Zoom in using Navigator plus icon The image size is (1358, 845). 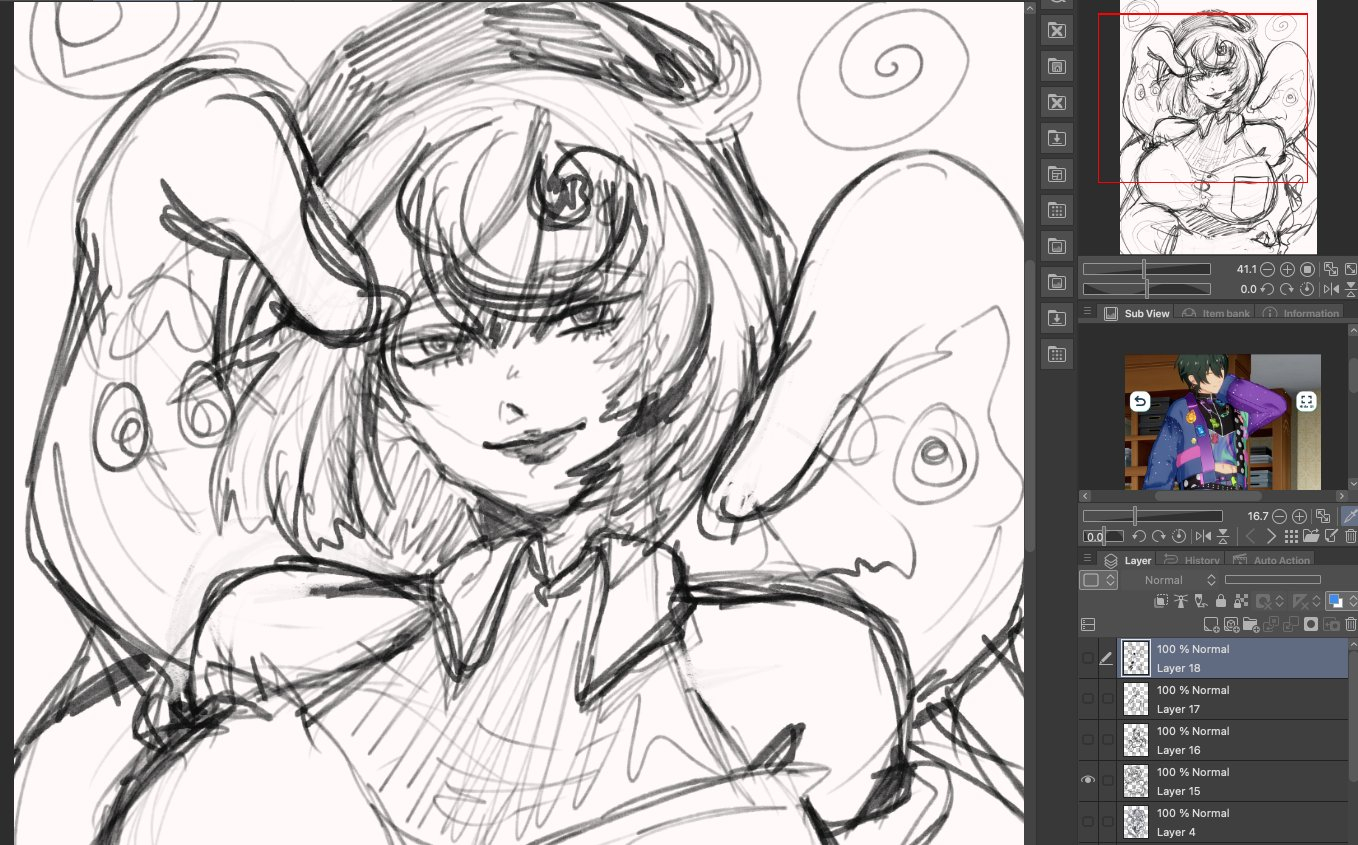tap(1287, 270)
